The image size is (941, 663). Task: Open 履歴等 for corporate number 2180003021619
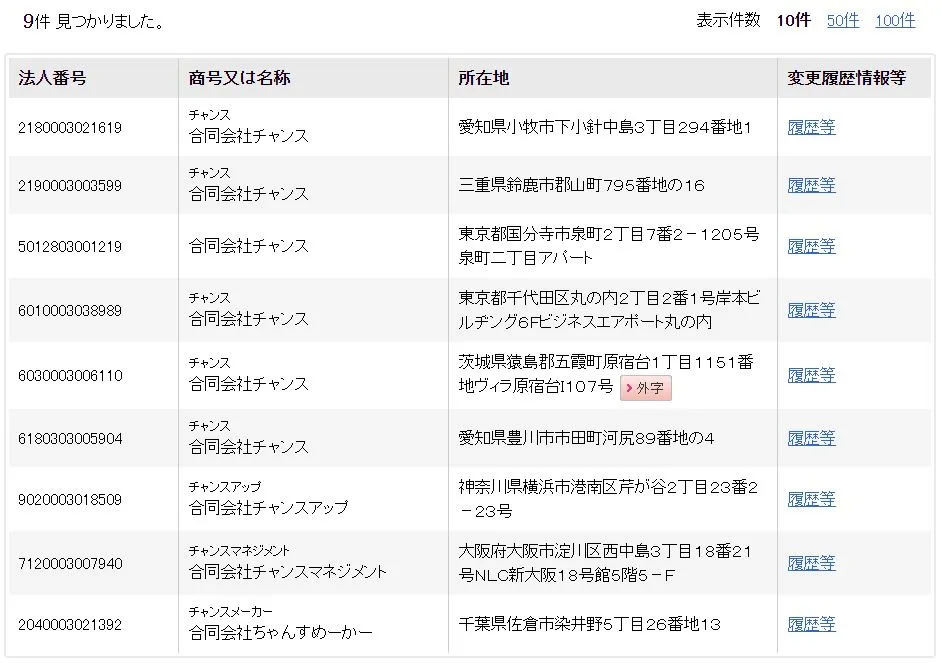tap(811, 128)
